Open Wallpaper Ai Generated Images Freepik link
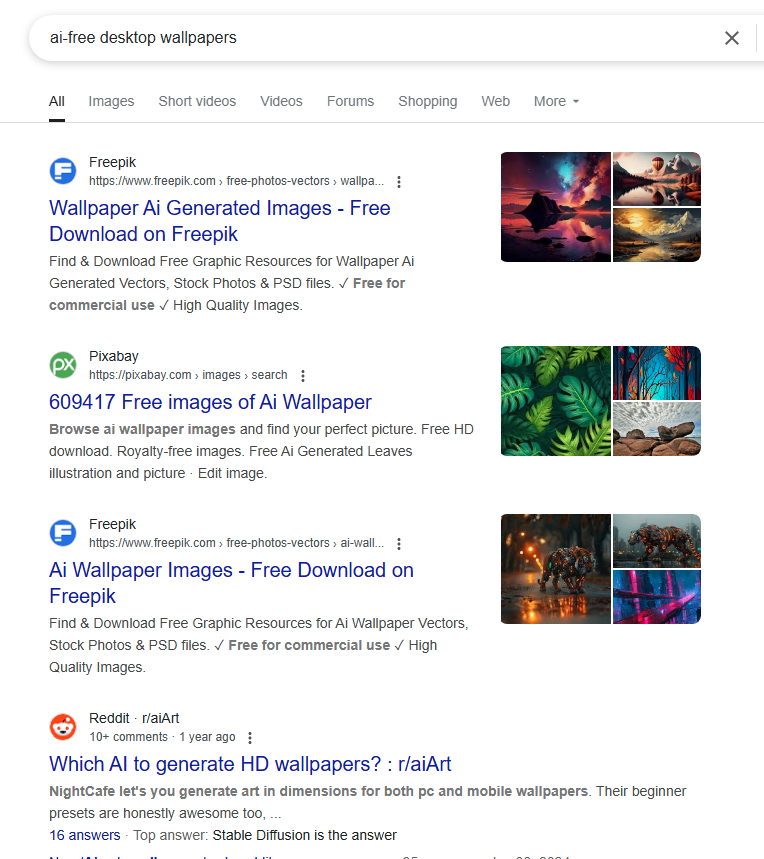 (220, 221)
